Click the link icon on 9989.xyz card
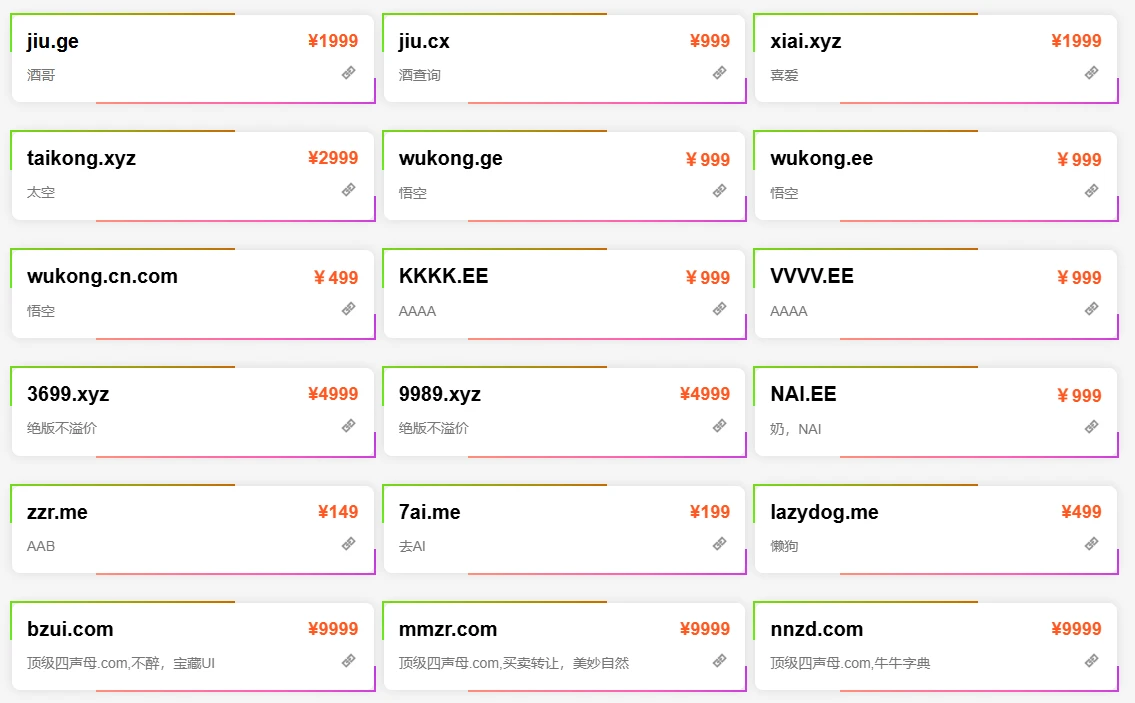Image resolution: width=1135 pixels, height=703 pixels. (719, 426)
